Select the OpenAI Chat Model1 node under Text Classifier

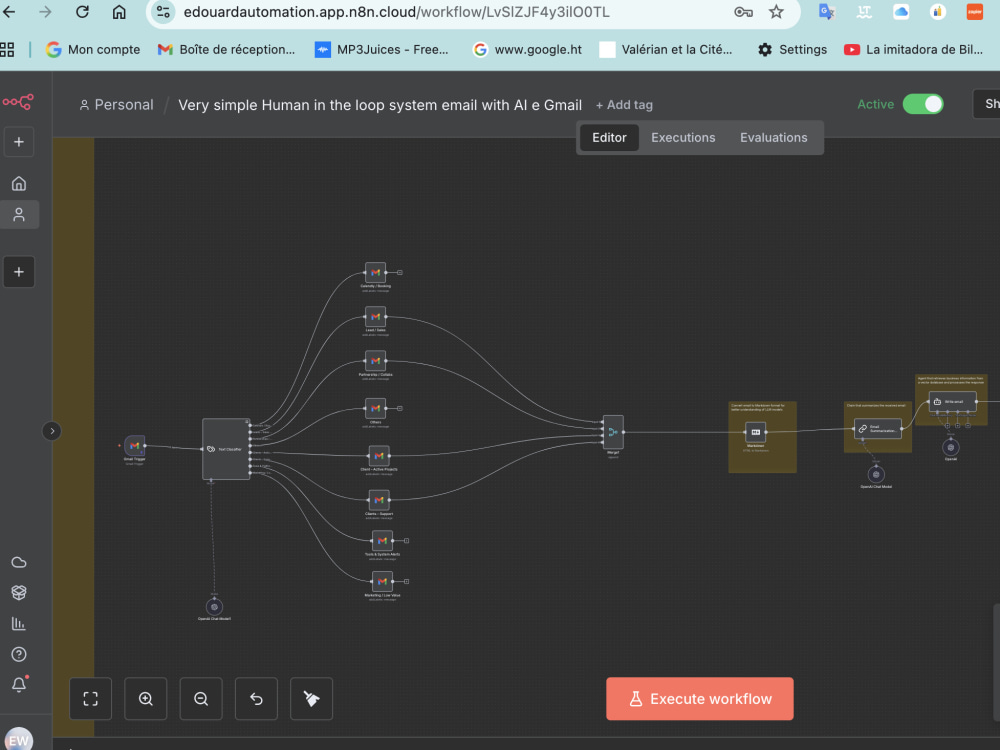coord(214,607)
